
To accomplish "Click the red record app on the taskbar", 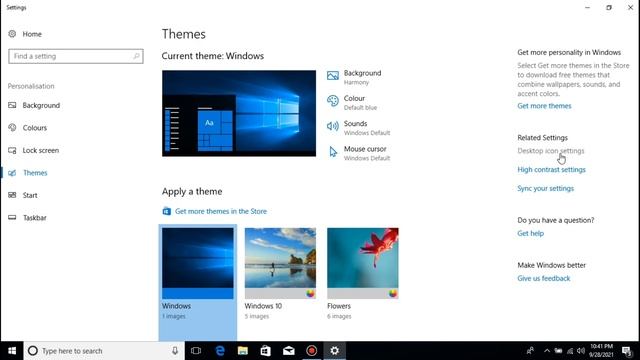I will click(311, 351).
